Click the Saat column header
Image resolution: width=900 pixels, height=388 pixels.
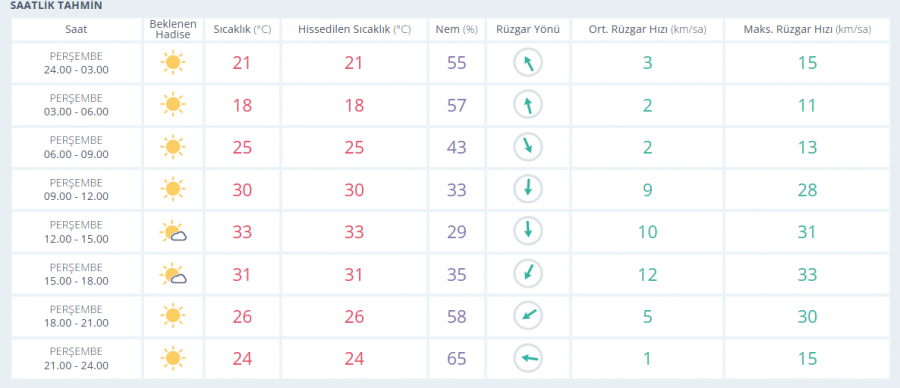[76, 29]
